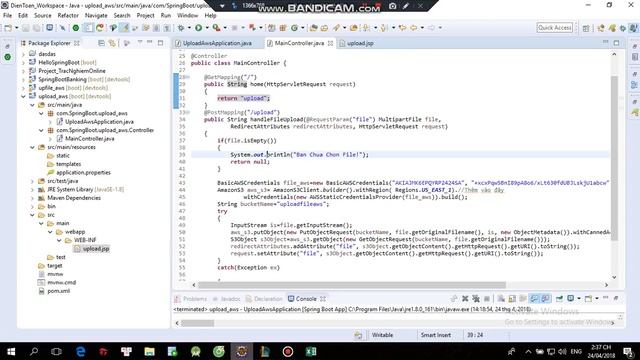Open the Source menu
640x360 pixels.
[x=42, y=16]
